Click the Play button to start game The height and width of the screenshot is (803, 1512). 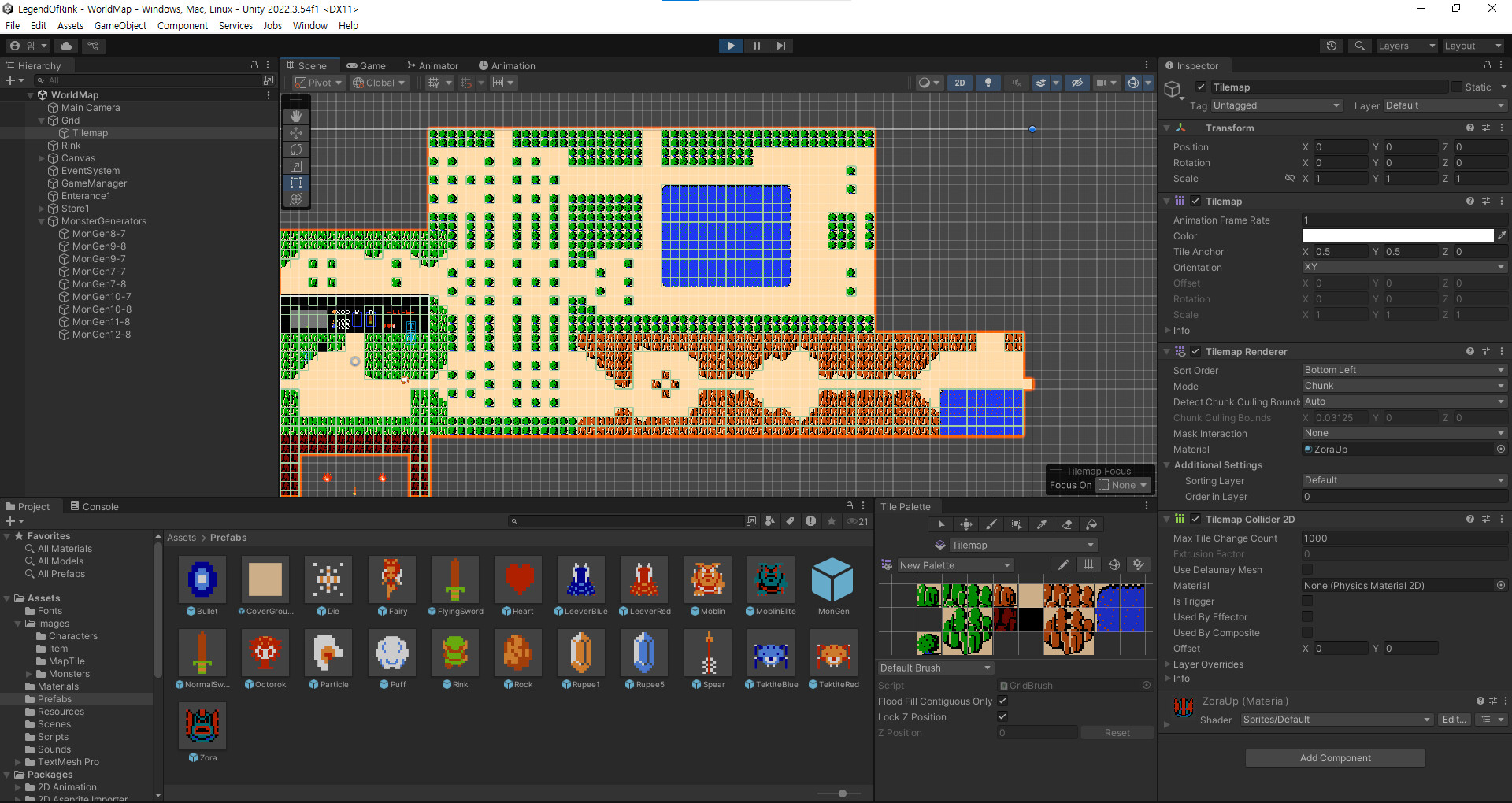[x=731, y=46]
